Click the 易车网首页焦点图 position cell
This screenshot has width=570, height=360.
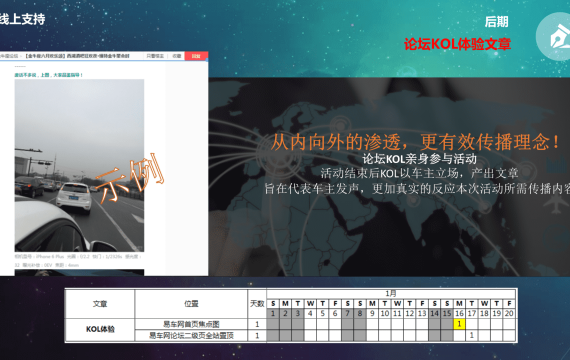point(191,324)
